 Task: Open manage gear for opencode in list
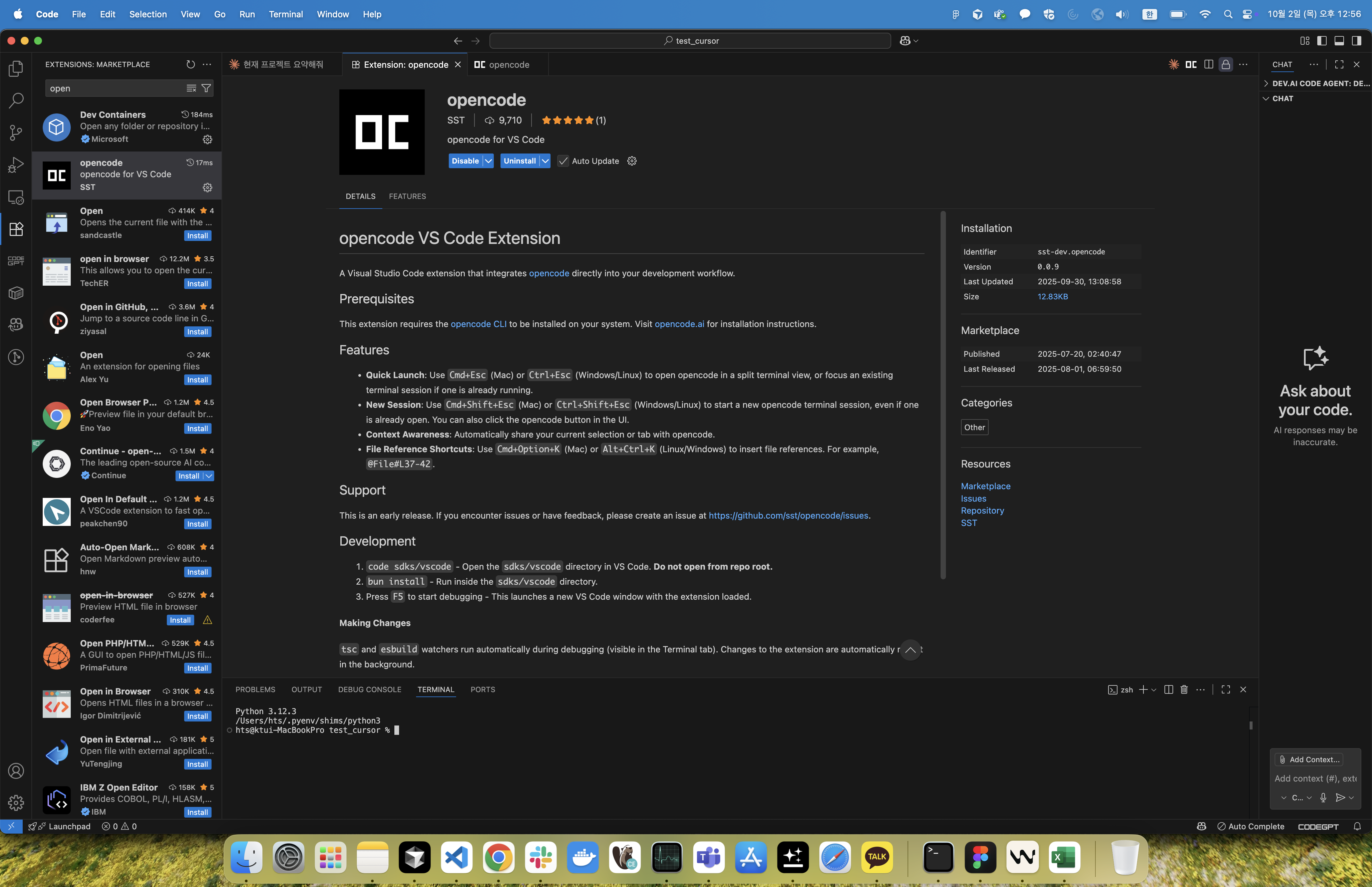tap(208, 187)
